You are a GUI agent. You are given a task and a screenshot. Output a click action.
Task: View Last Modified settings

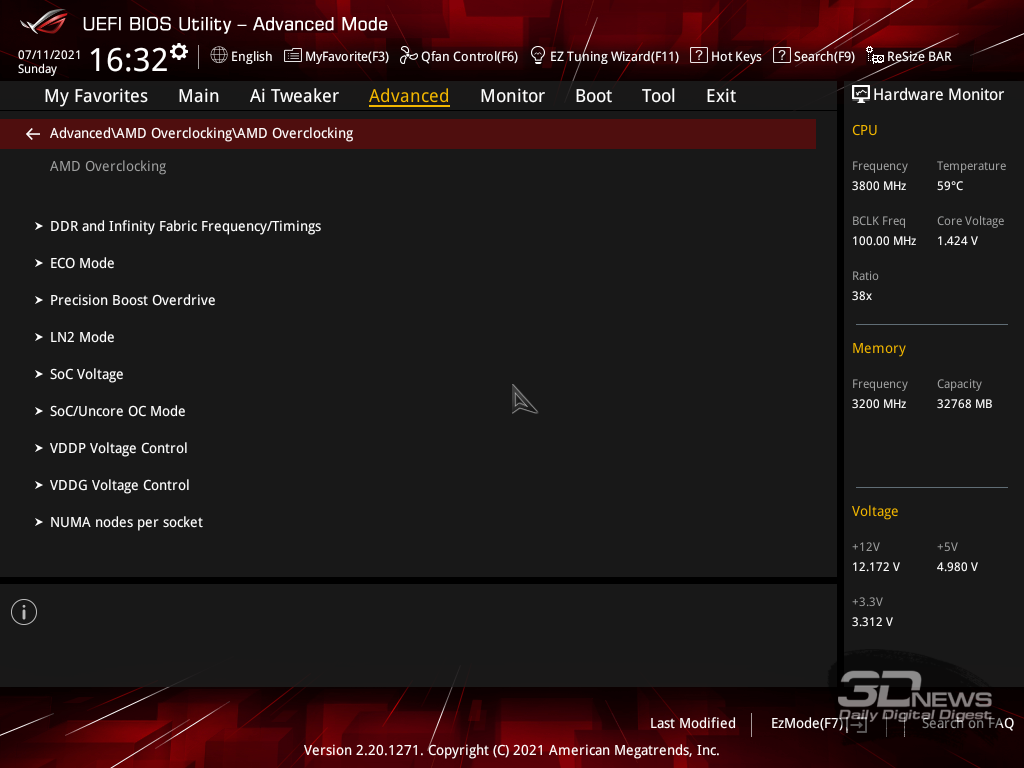click(x=692, y=723)
